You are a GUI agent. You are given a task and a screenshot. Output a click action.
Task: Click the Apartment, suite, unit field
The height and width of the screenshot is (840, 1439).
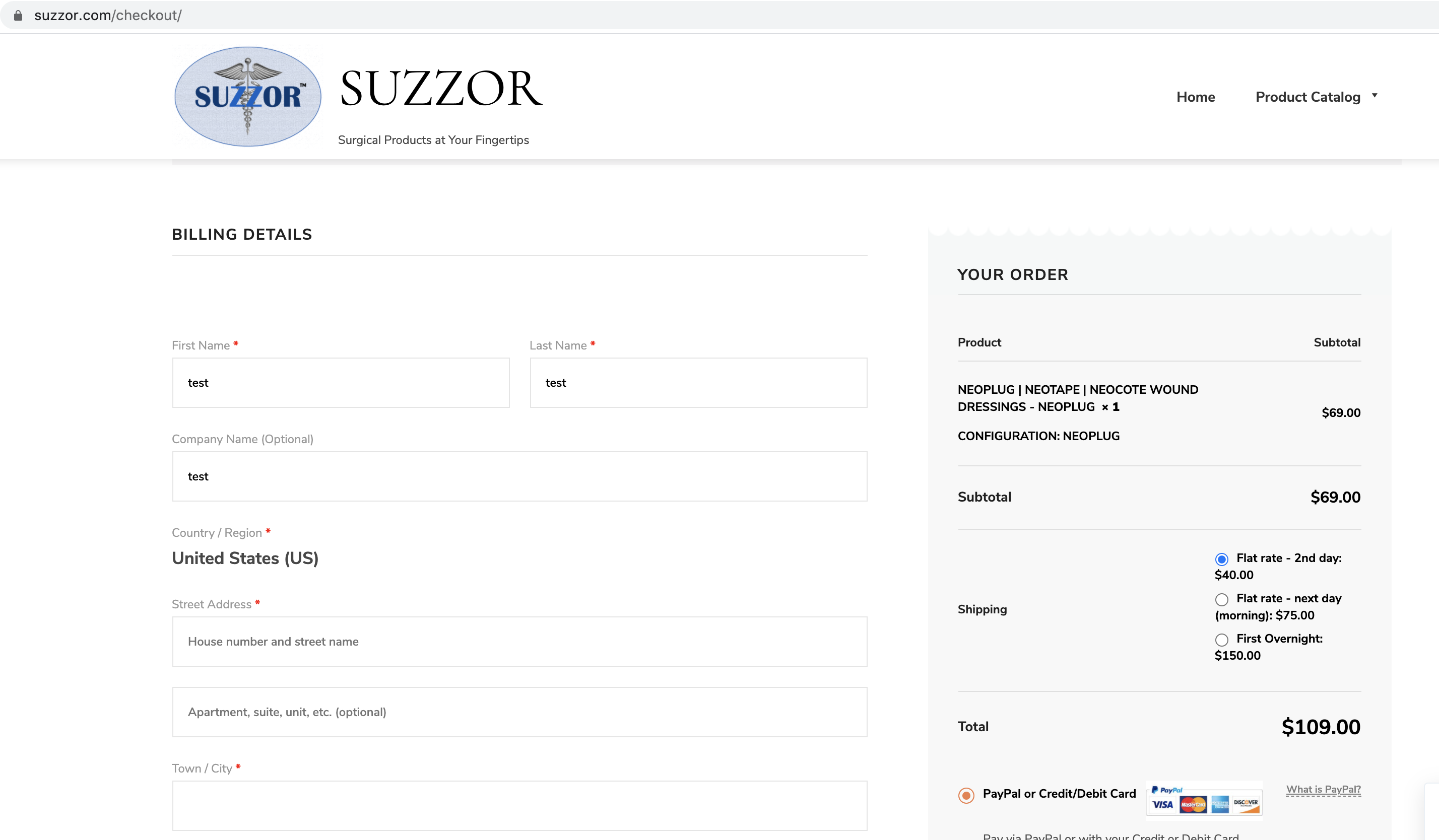click(x=519, y=712)
